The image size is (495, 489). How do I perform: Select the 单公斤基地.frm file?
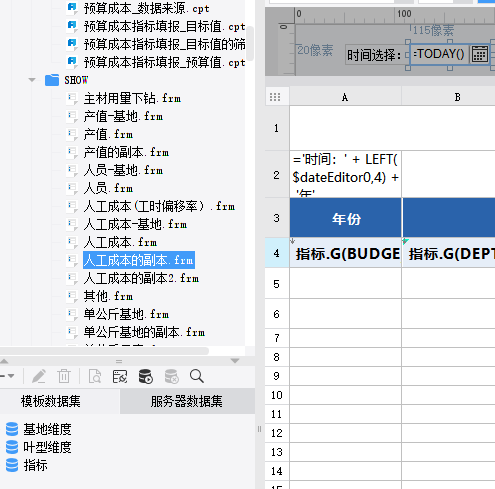click(x=126, y=314)
